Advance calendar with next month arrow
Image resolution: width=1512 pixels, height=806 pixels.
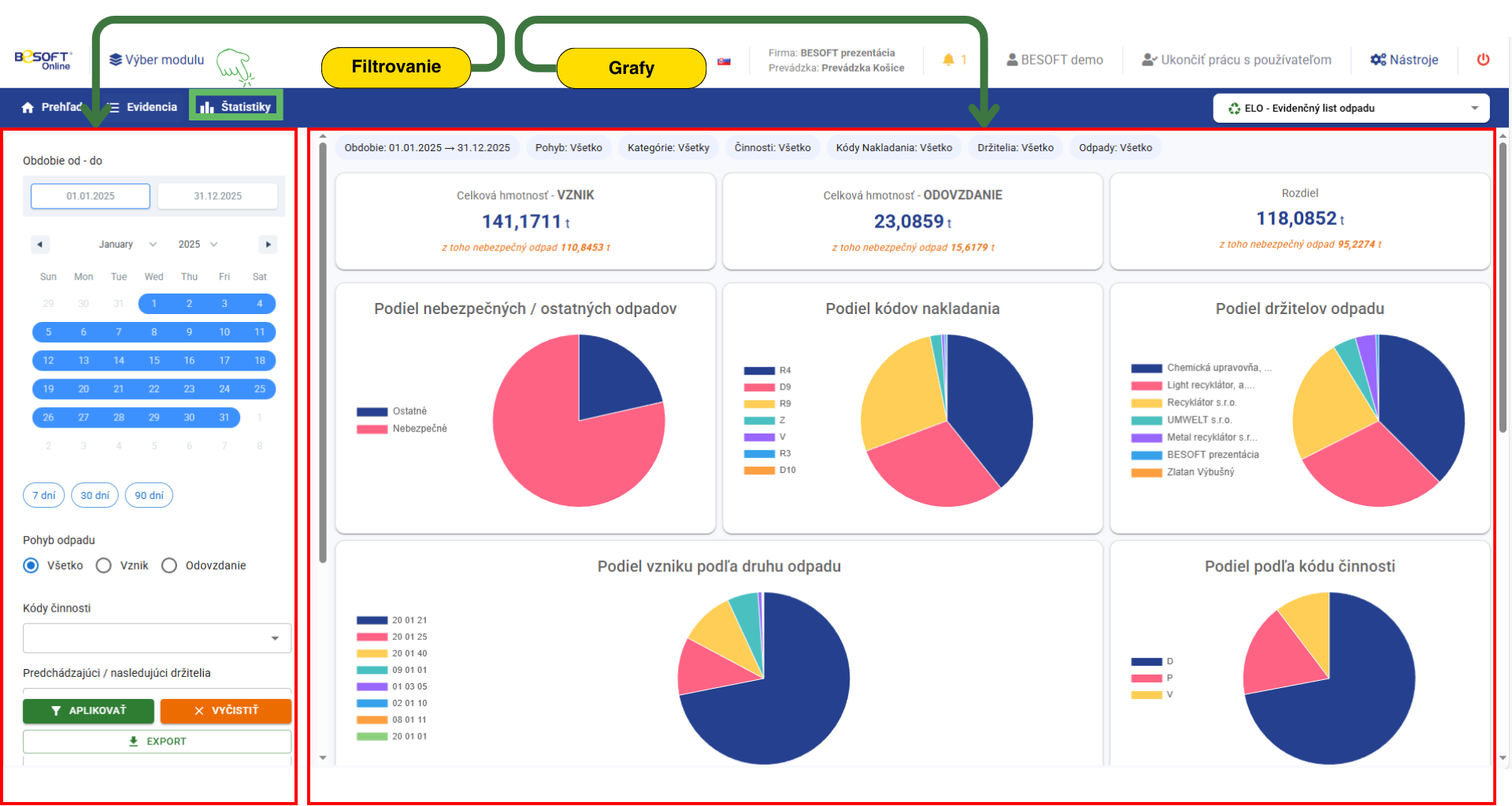[x=268, y=245]
